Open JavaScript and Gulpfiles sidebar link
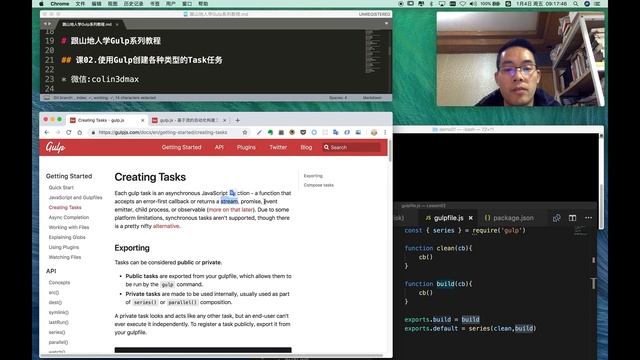Image resolution: width=640 pixels, height=360 pixels. 76,198
